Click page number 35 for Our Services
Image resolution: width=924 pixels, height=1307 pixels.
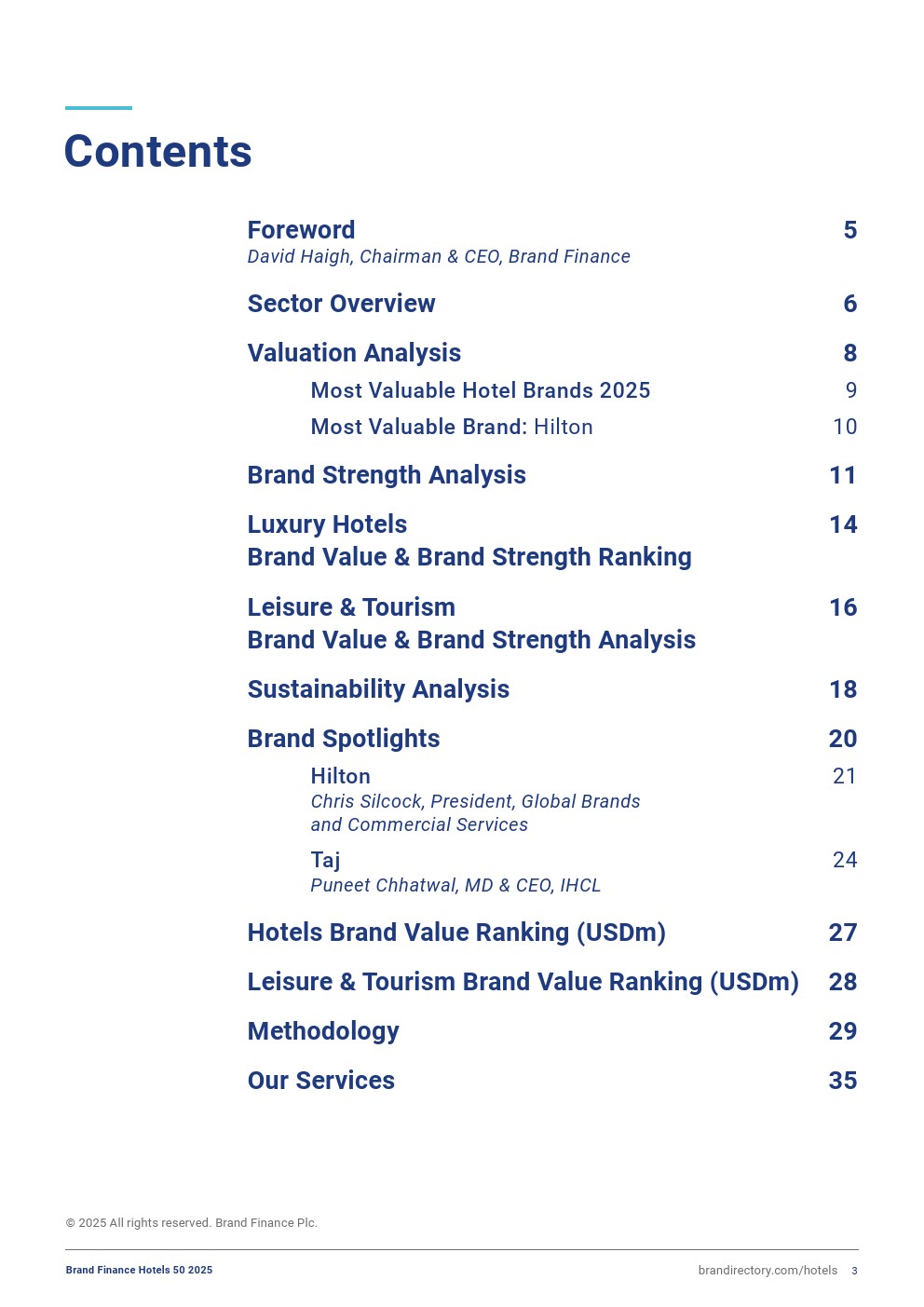tap(842, 1081)
